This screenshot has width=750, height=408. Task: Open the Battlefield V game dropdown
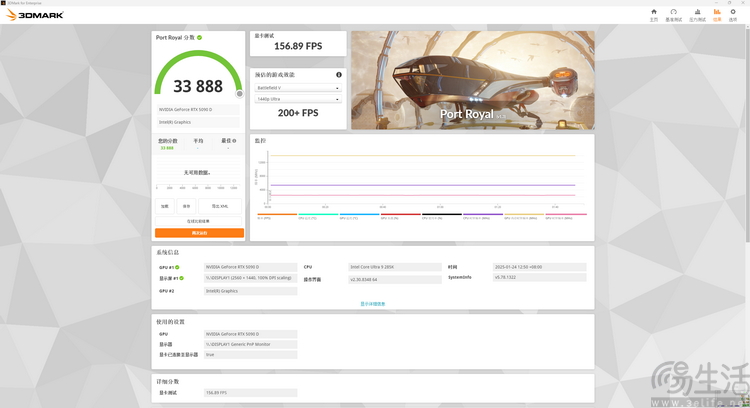[x=298, y=88]
